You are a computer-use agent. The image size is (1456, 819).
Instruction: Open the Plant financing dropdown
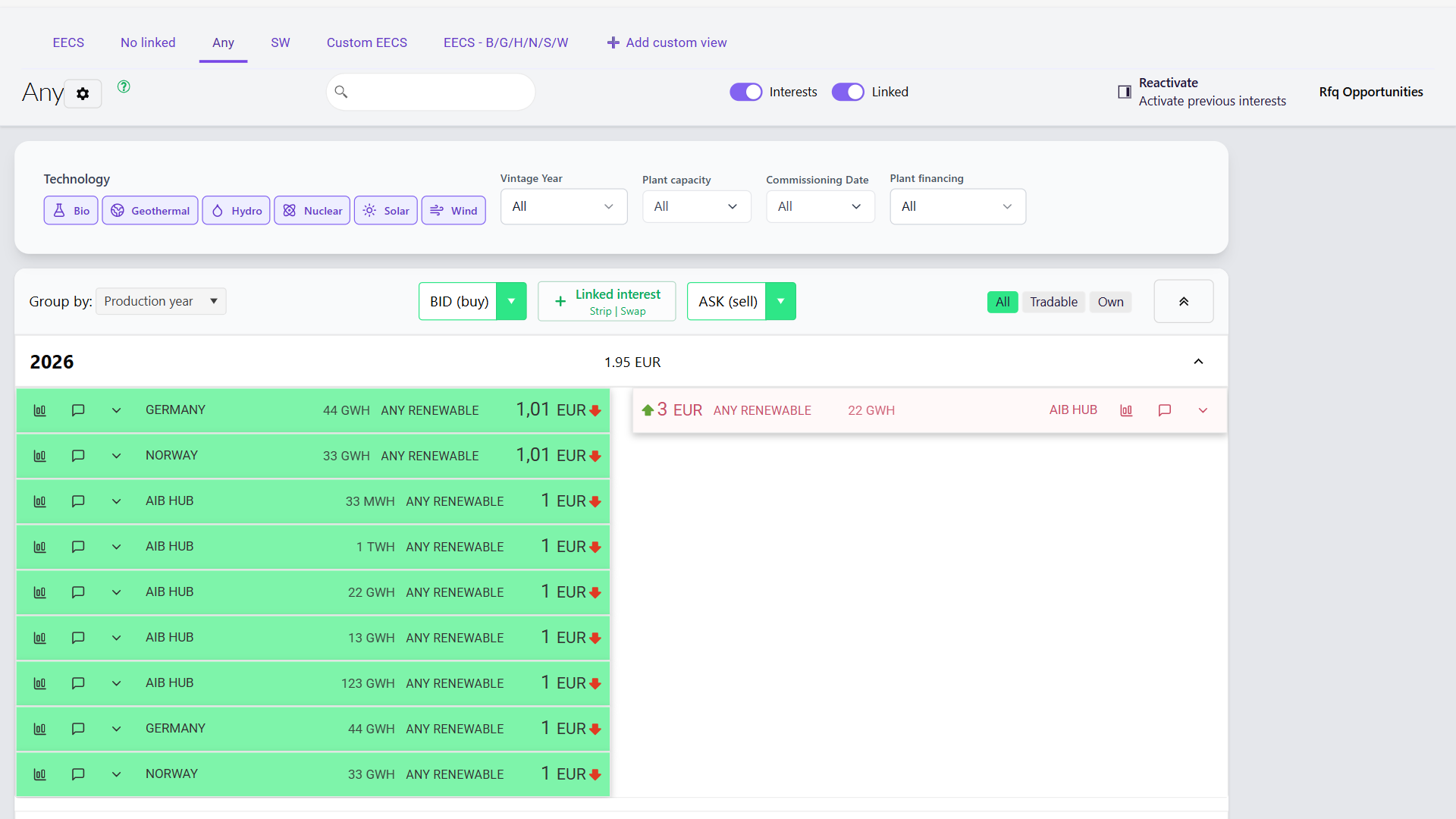[x=958, y=206]
